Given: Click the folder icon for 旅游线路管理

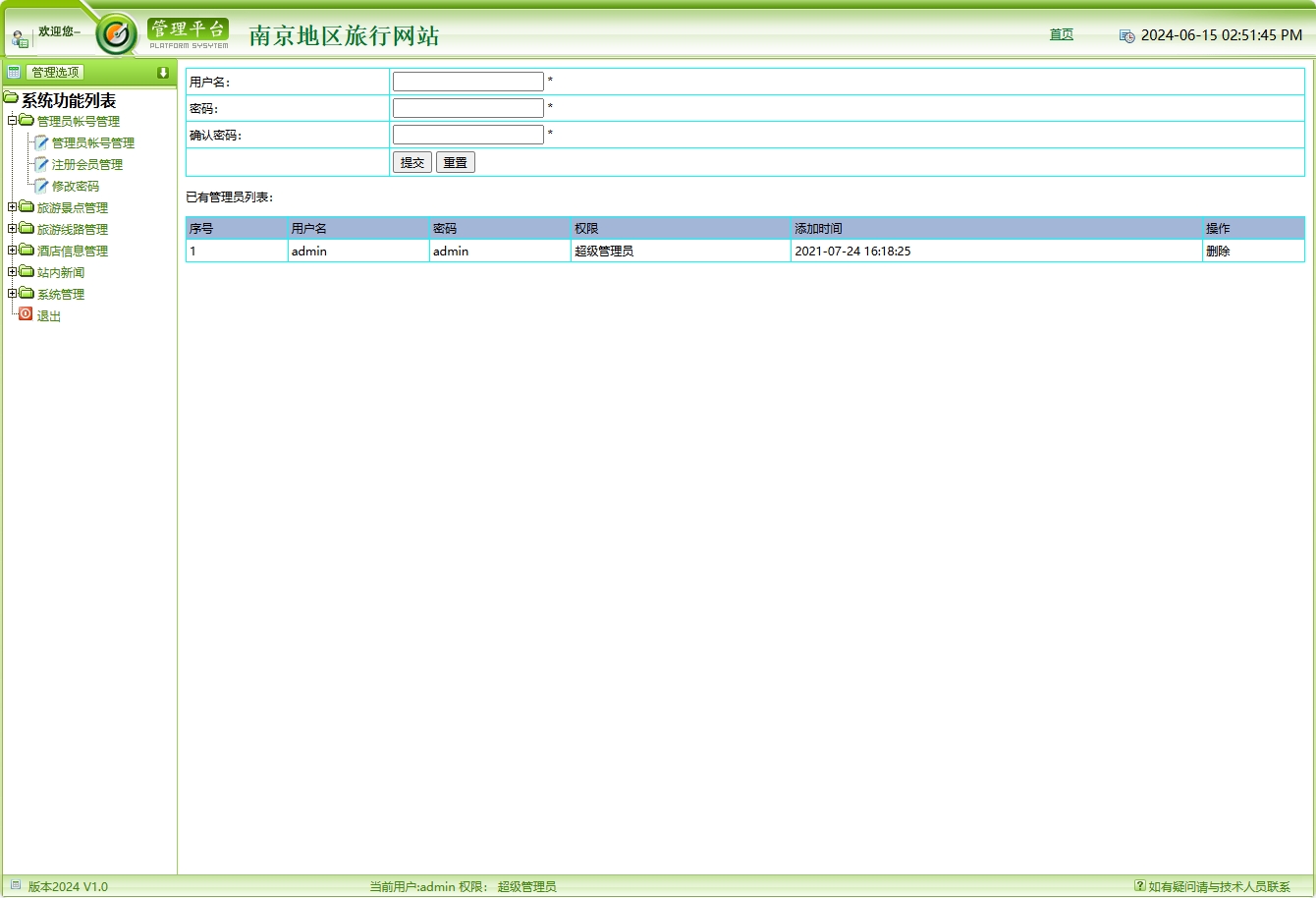Looking at the screenshot, I should tap(27, 229).
